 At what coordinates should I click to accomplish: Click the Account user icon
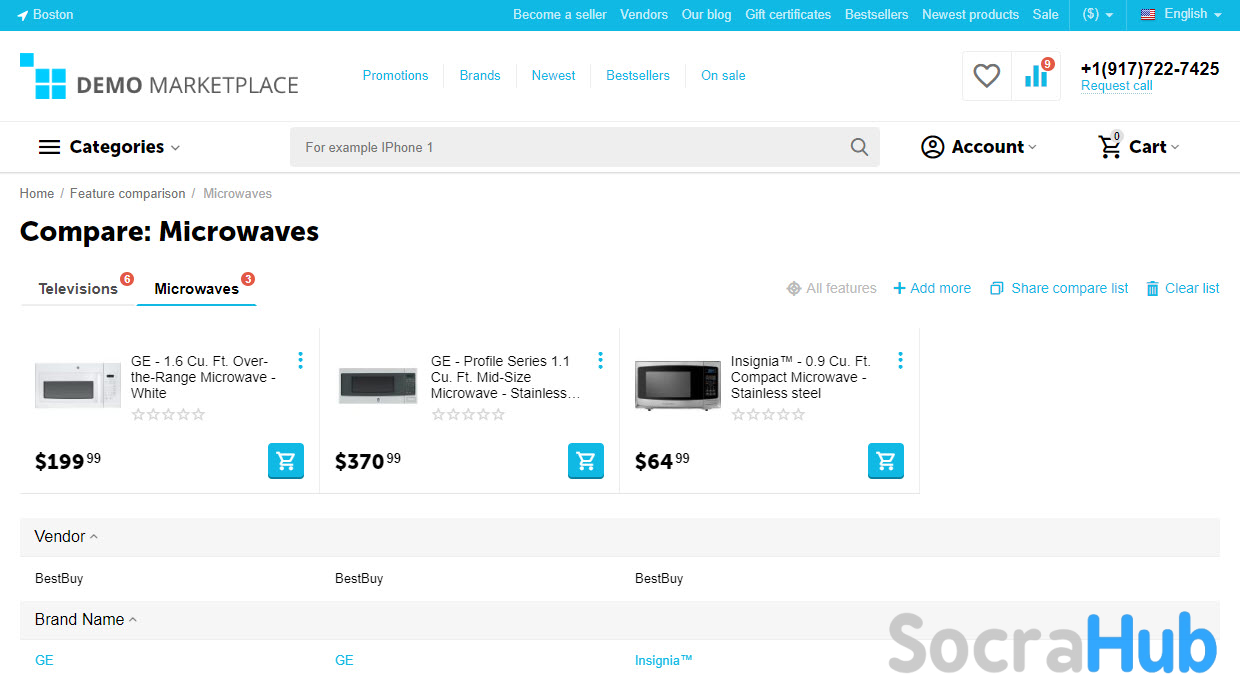932,147
